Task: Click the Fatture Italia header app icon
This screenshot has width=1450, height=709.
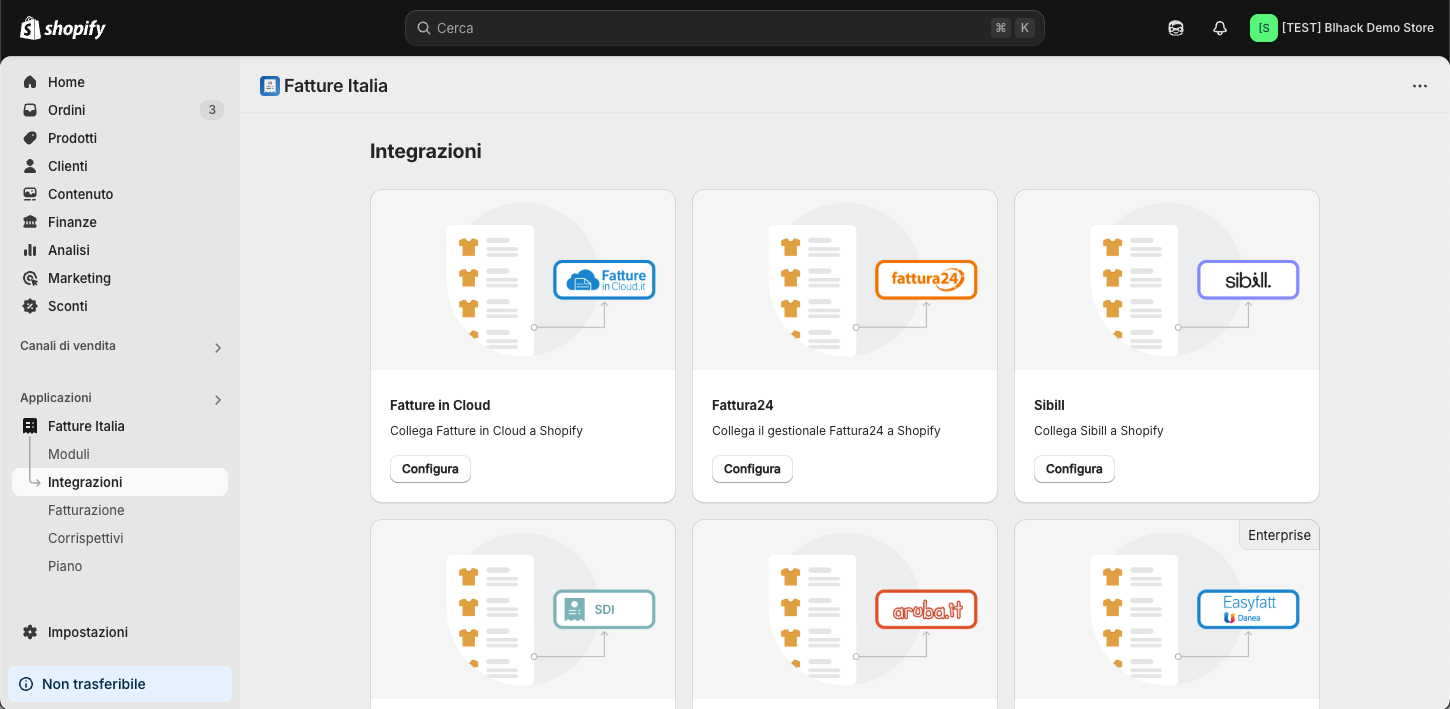Action: click(x=270, y=86)
